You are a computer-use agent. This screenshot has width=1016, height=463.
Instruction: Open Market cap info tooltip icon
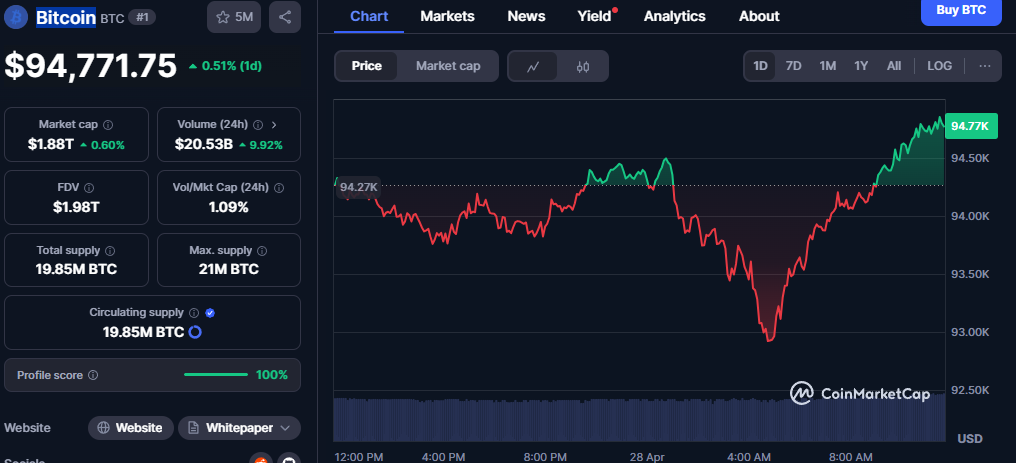(108, 124)
